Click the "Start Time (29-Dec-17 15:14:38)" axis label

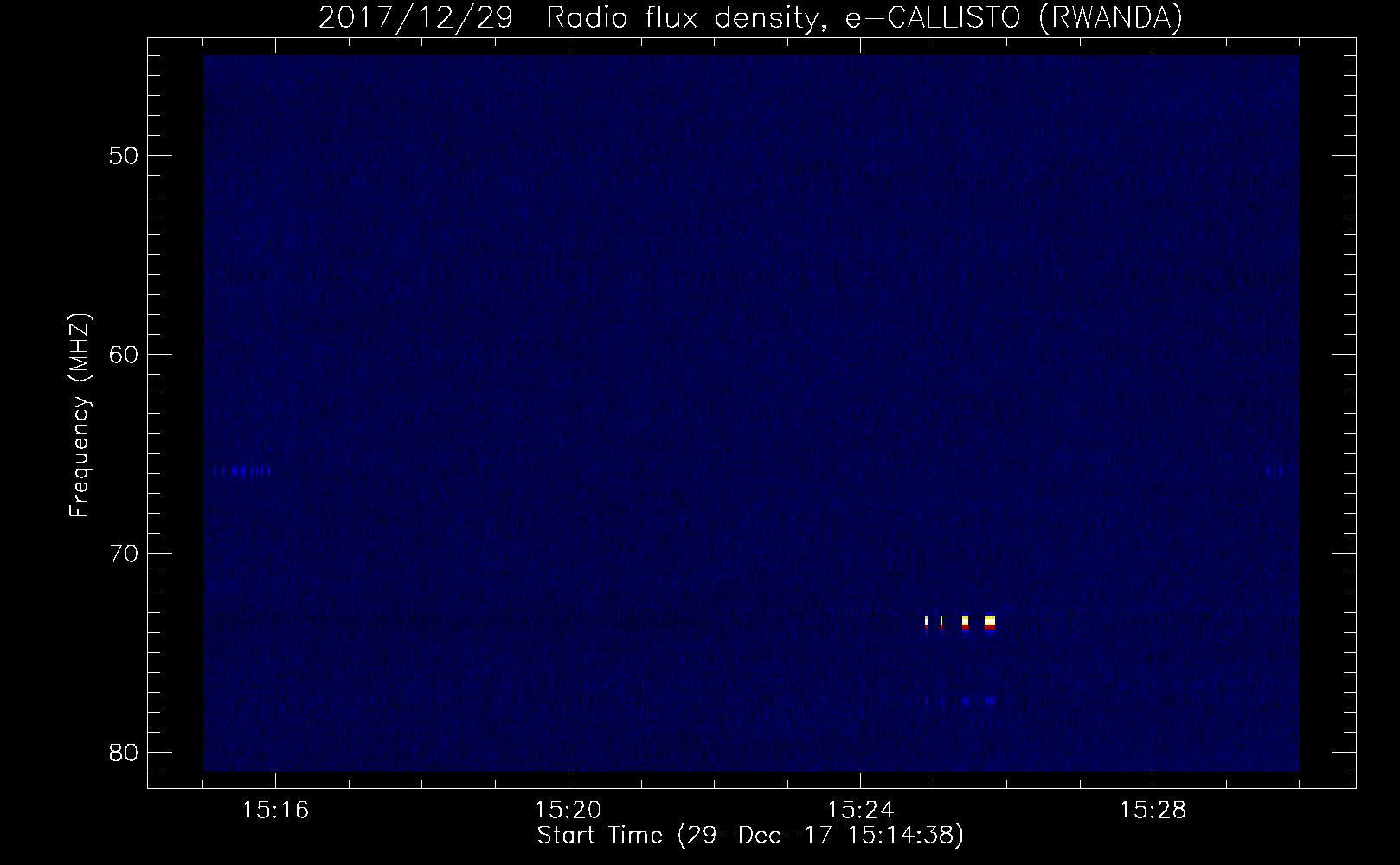(750, 836)
